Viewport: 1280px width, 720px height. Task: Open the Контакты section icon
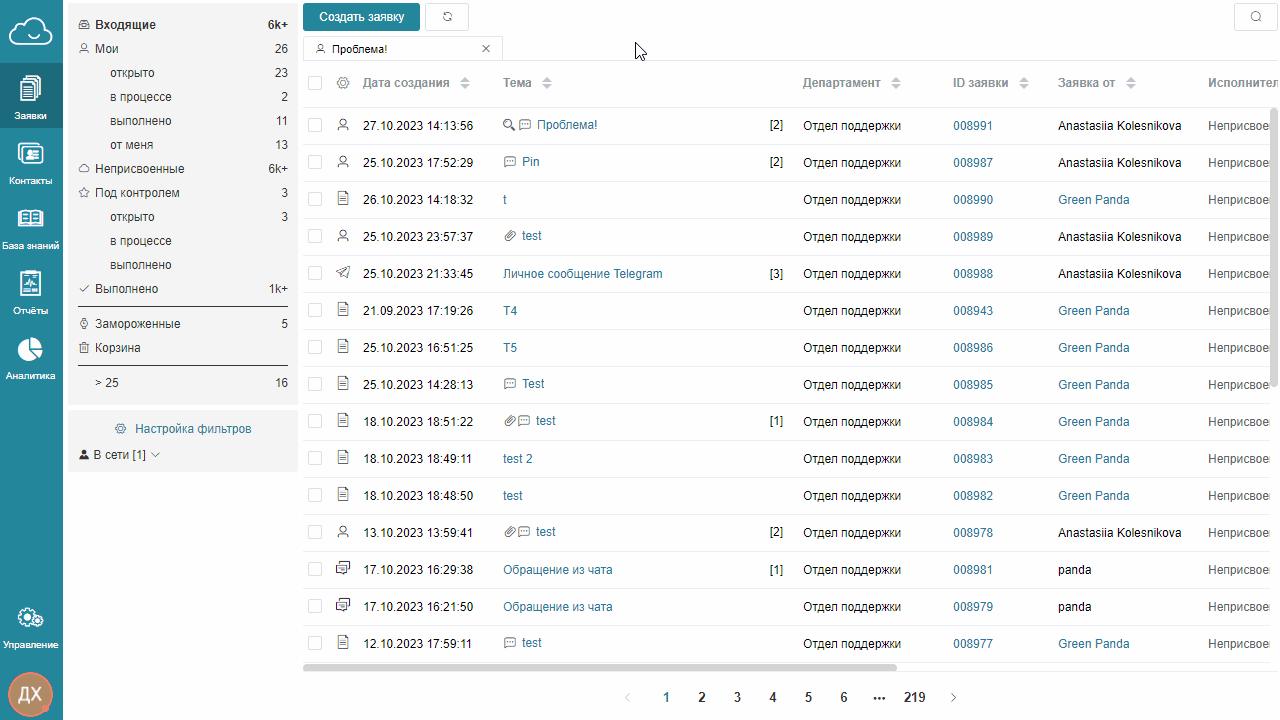[x=31, y=154]
